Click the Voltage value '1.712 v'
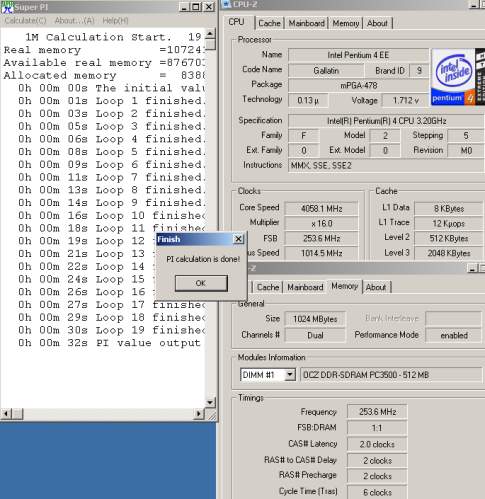The height and width of the screenshot is (499, 485). (x=405, y=100)
